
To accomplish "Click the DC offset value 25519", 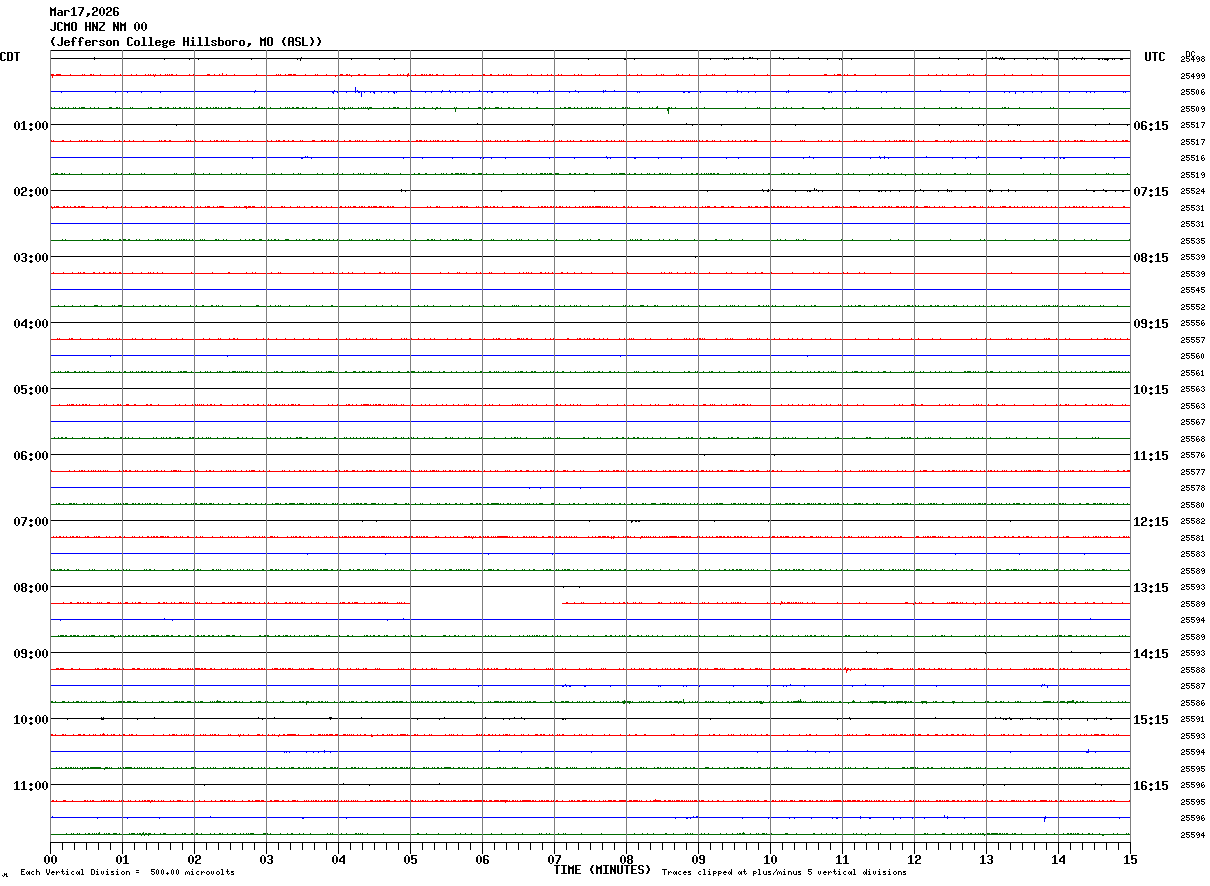I will point(1193,175).
